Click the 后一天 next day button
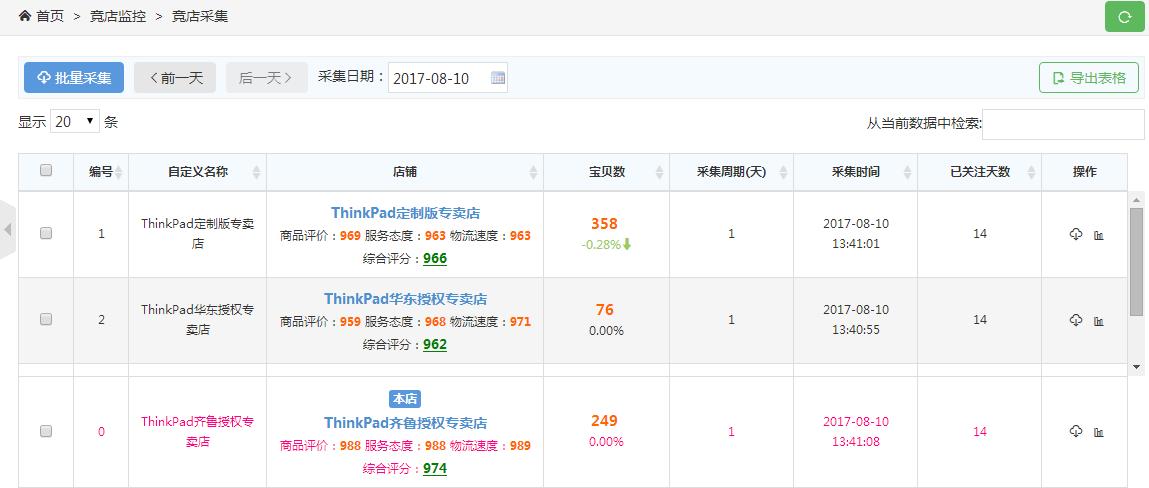1149x488 pixels. coord(267,78)
